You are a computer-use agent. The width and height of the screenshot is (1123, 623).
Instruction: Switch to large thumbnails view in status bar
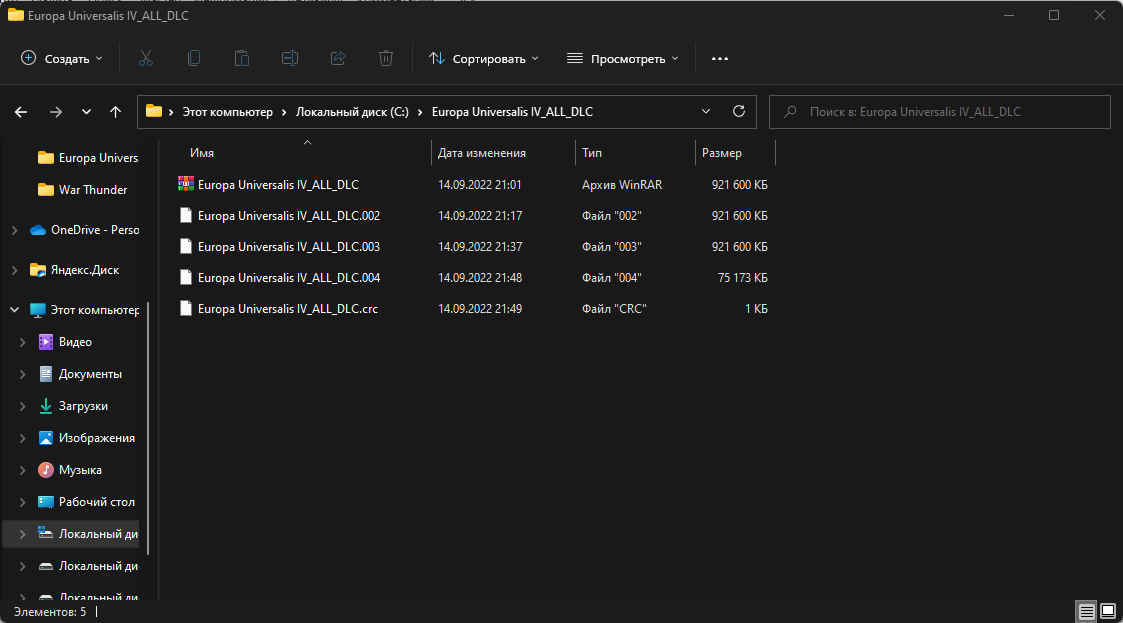(1108, 612)
